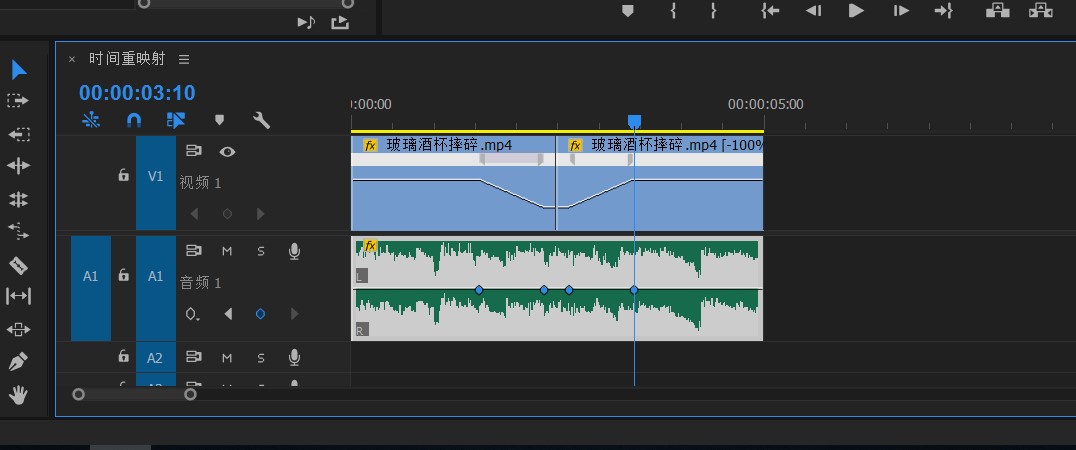The width and height of the screenshot is (1076, 450).
Task: Select first 玻璃酒杯摔碎.mp4 clip
Action: click(x=453, y=183)
